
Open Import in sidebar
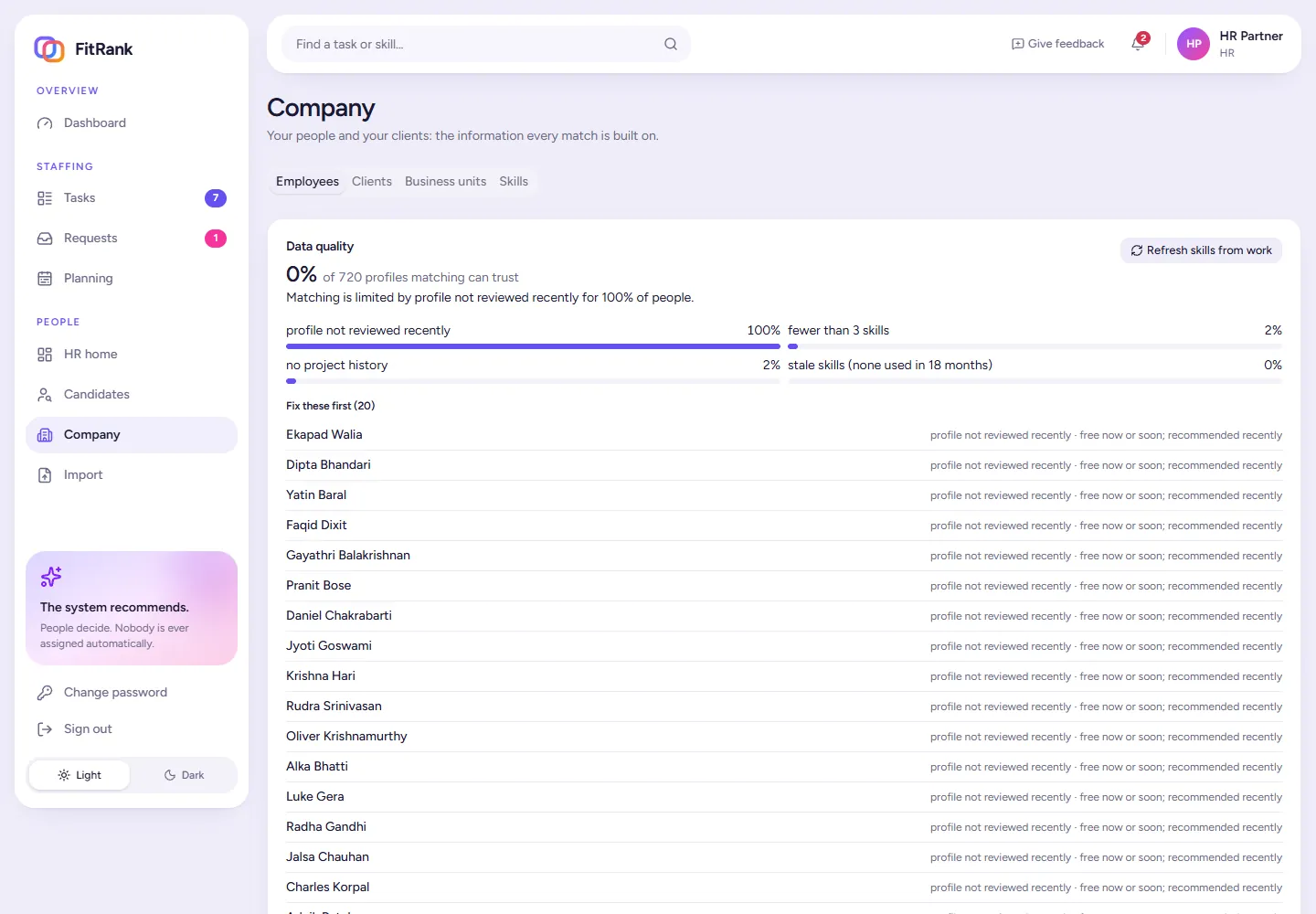(x=132, y=475)
